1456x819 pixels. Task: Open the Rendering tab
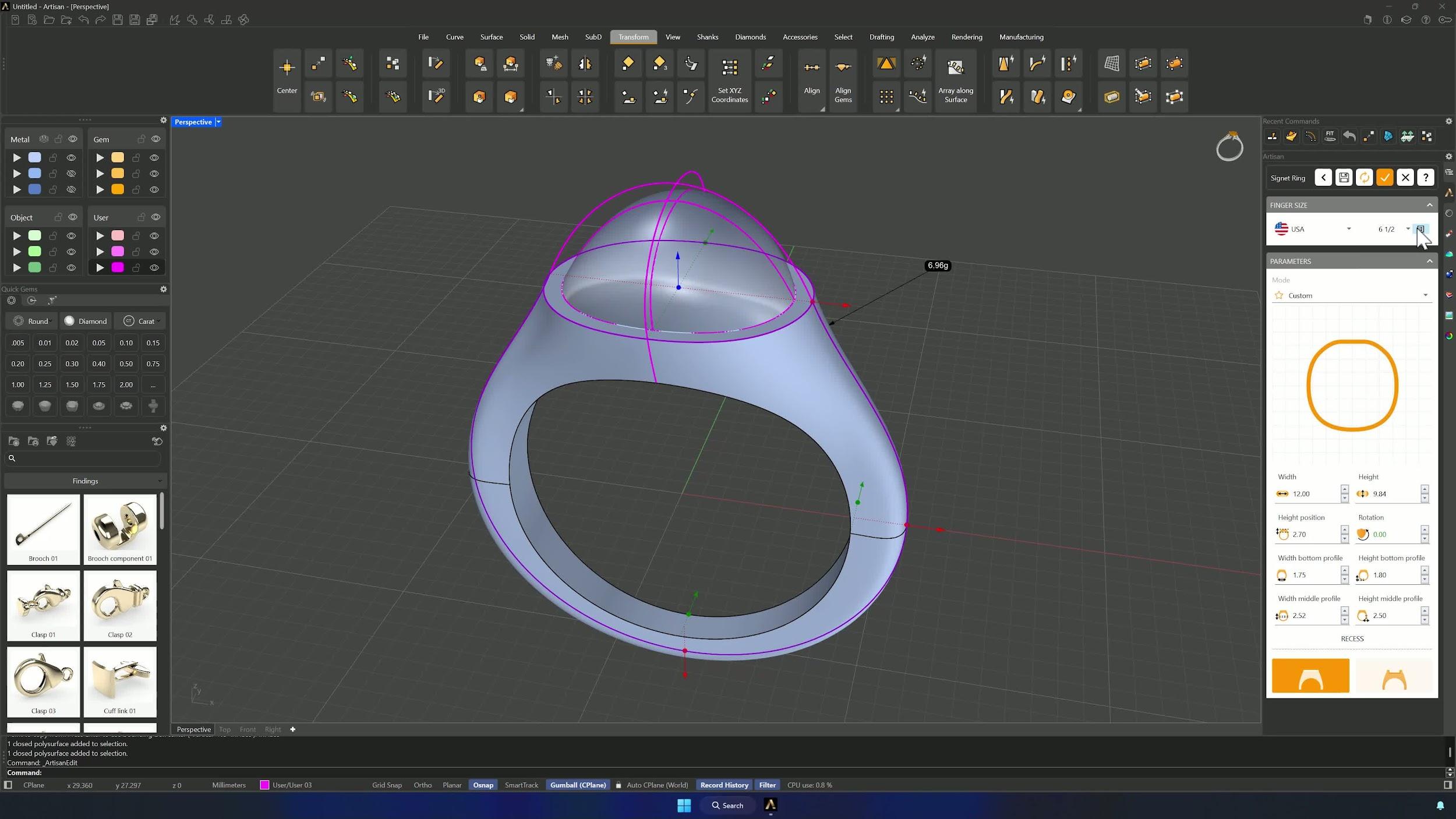[967, 37]
